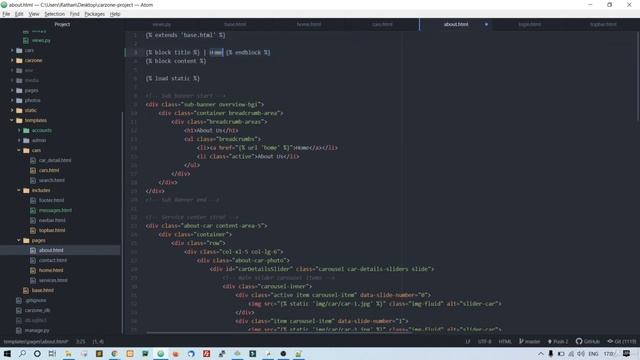The width and height of the screenshot is (640, 360).
Task: Open base.html in the tree
Action: click(42, 290)
